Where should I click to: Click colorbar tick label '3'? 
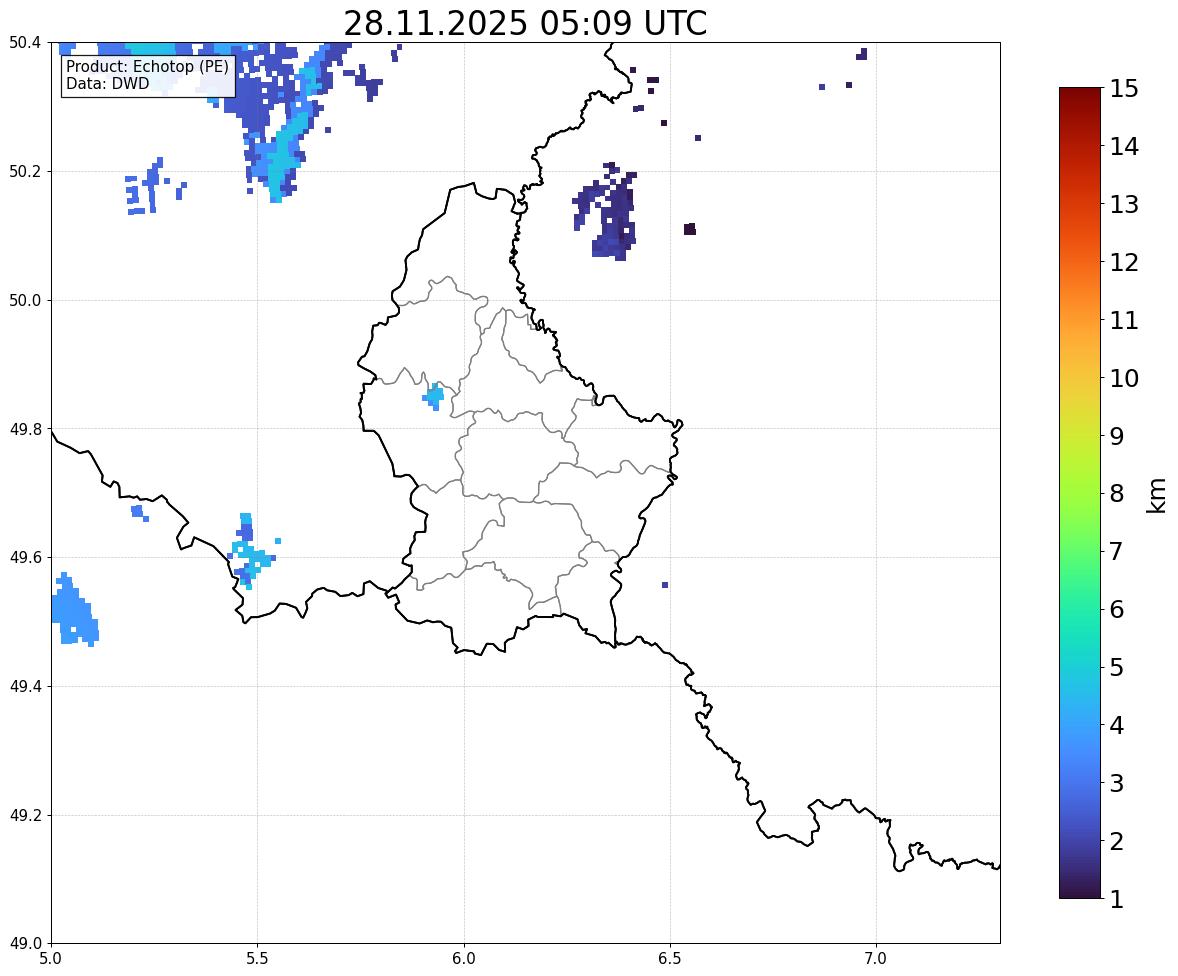1116,783
